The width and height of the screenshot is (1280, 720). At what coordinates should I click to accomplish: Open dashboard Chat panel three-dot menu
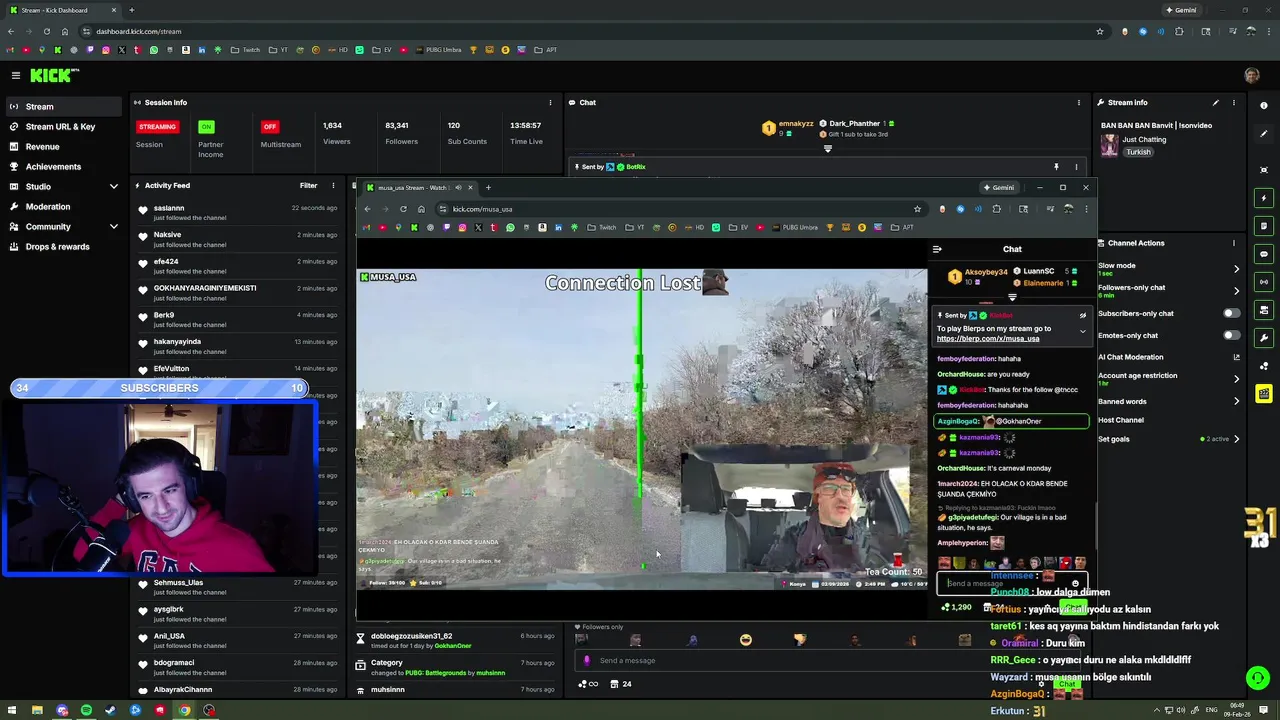pyautogui.click(x=1078, y=102)
